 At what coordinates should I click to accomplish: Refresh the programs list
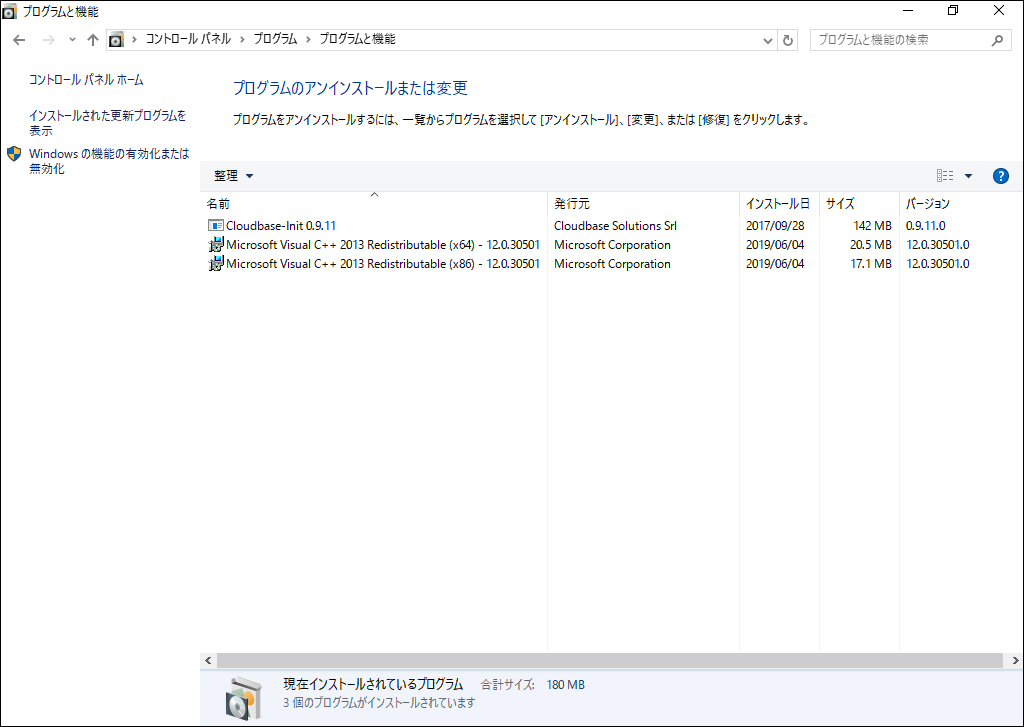[x=788, y=40]
